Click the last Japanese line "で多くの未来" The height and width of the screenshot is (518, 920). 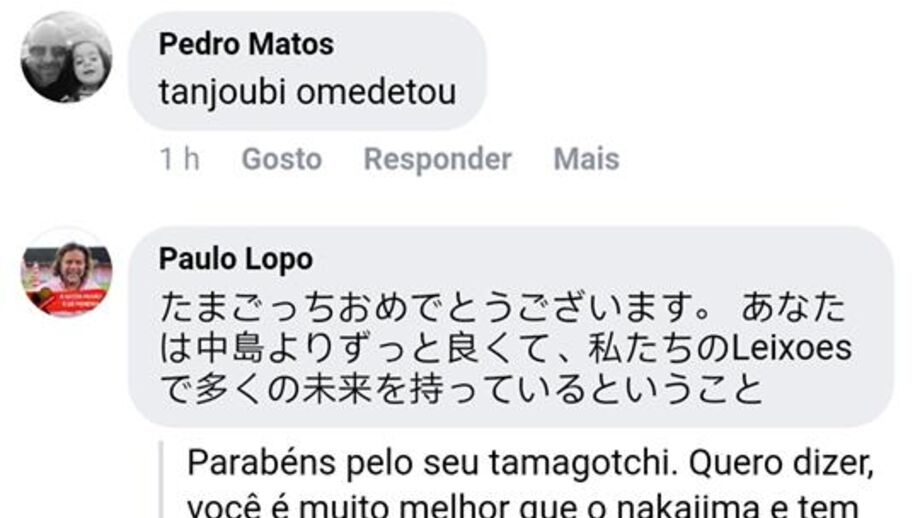tap(265, 388)
